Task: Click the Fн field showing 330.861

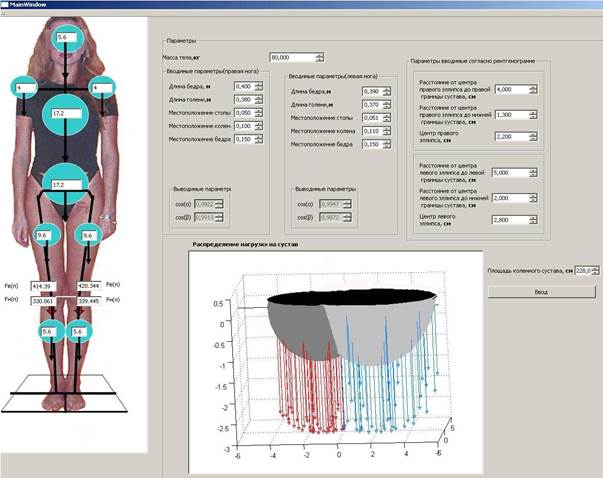Action: (x=43, y=301)
